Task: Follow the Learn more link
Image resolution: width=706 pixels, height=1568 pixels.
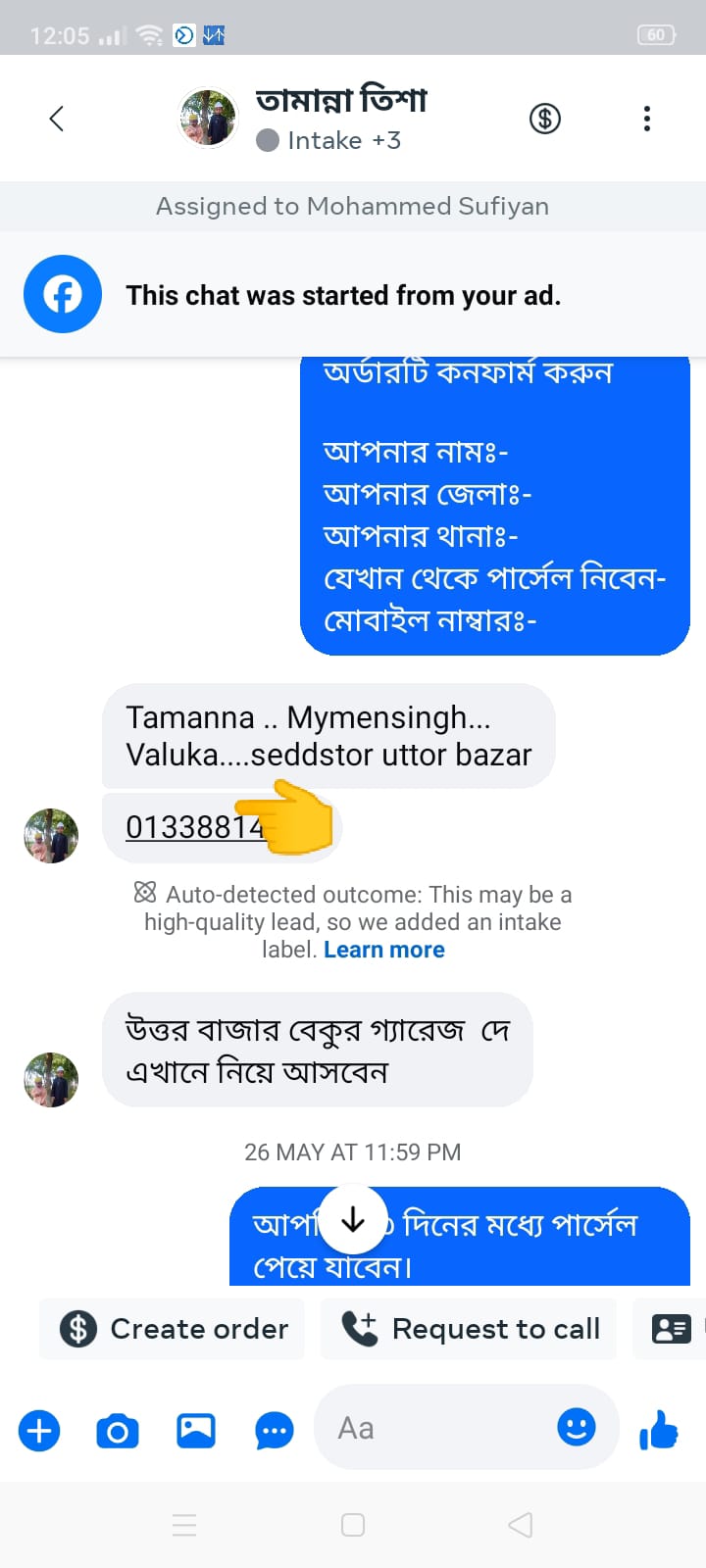Action: tap(384, 950)
